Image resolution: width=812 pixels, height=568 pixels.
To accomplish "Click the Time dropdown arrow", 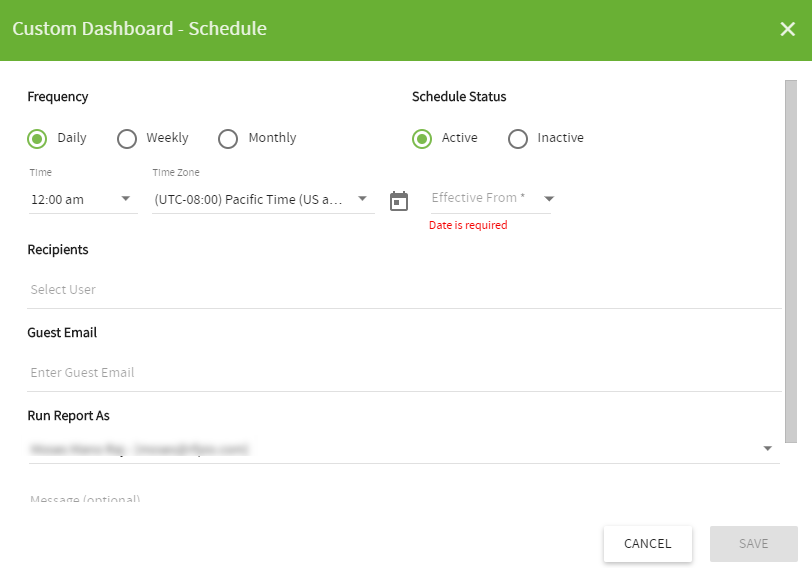I will click(x=125, y=199).
